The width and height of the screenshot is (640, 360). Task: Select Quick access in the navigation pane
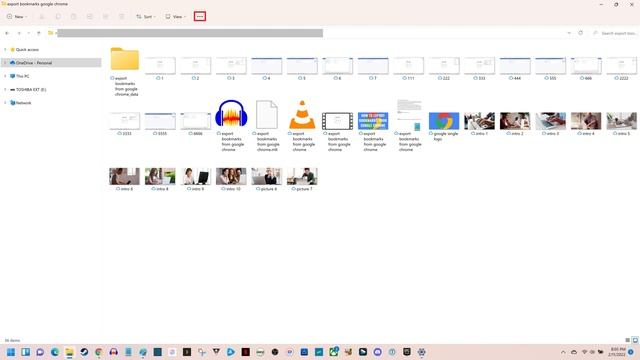pyautogui.click(x=27, y=50)
